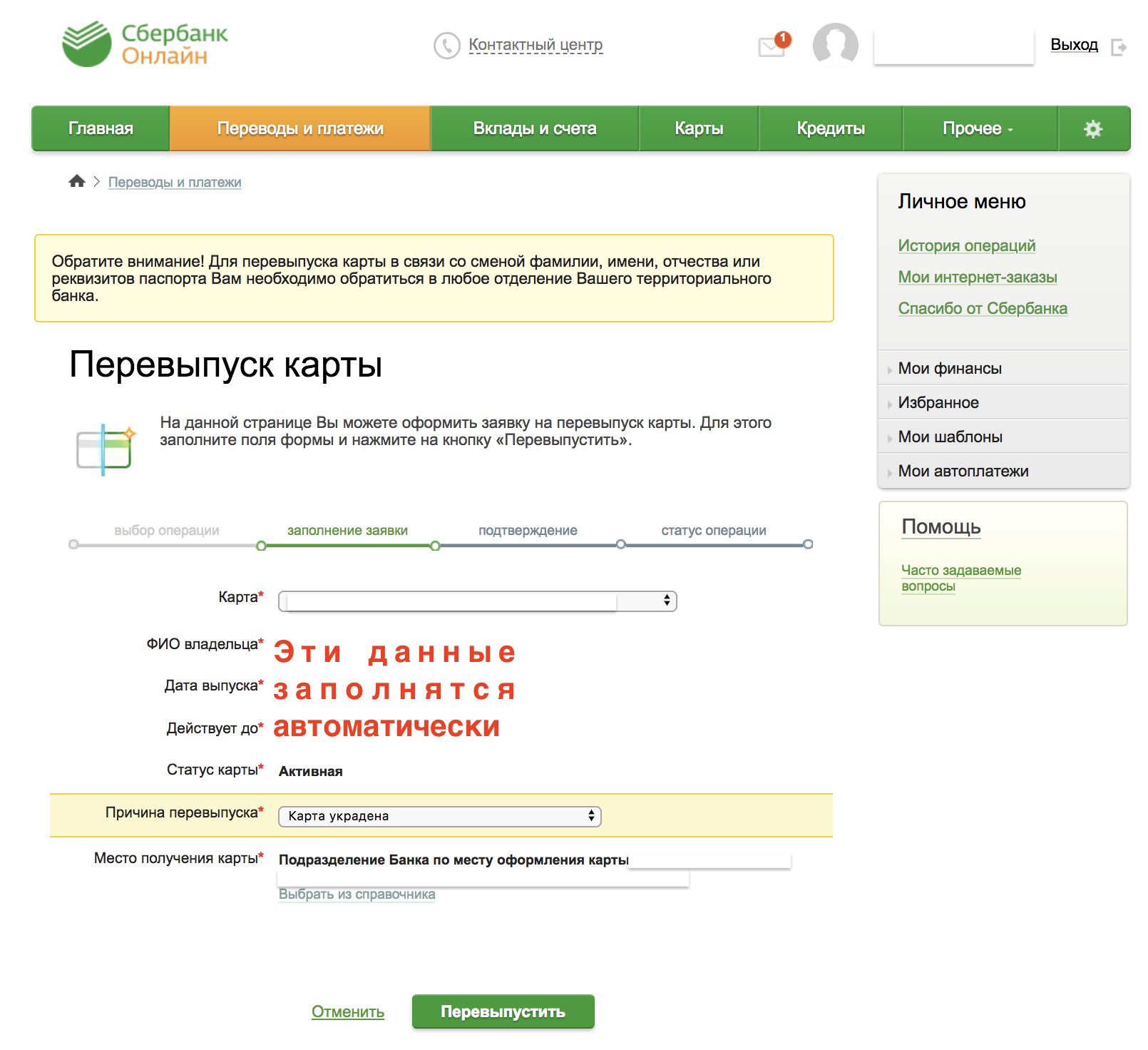
Task: Click подтверждение progress step
Action: pyautogui.click(x=528, y=531)
